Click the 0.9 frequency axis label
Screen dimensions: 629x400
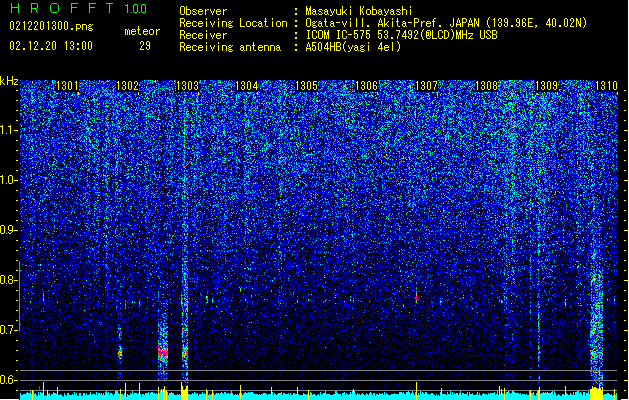pyautogui.click(x=8, y=230)
